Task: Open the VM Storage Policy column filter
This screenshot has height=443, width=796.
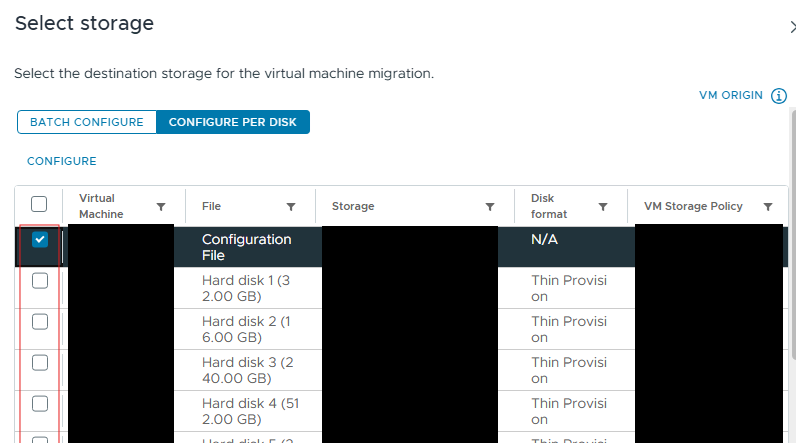Action: [768, 207]
